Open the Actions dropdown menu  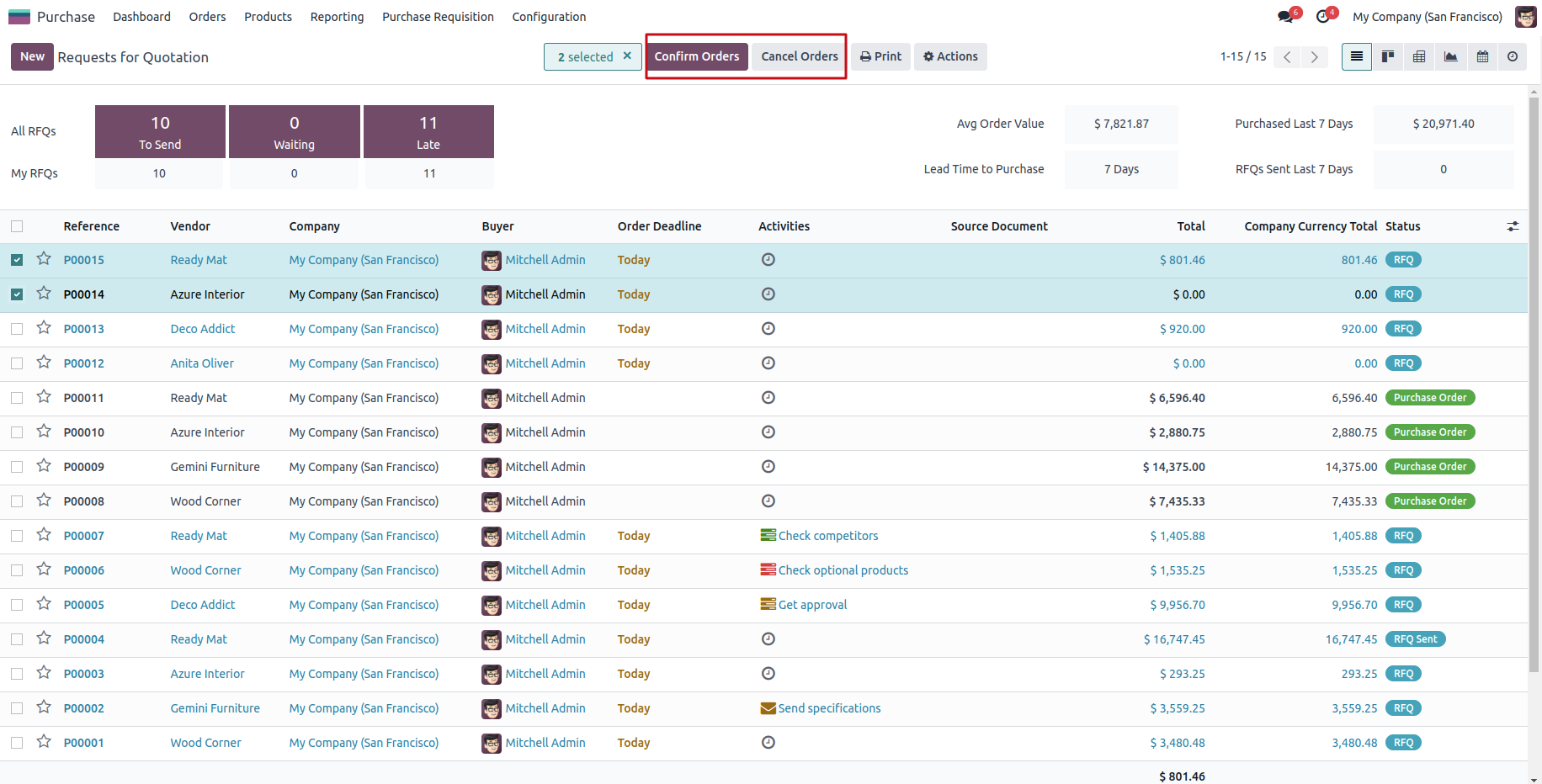[x=950, y=56]
